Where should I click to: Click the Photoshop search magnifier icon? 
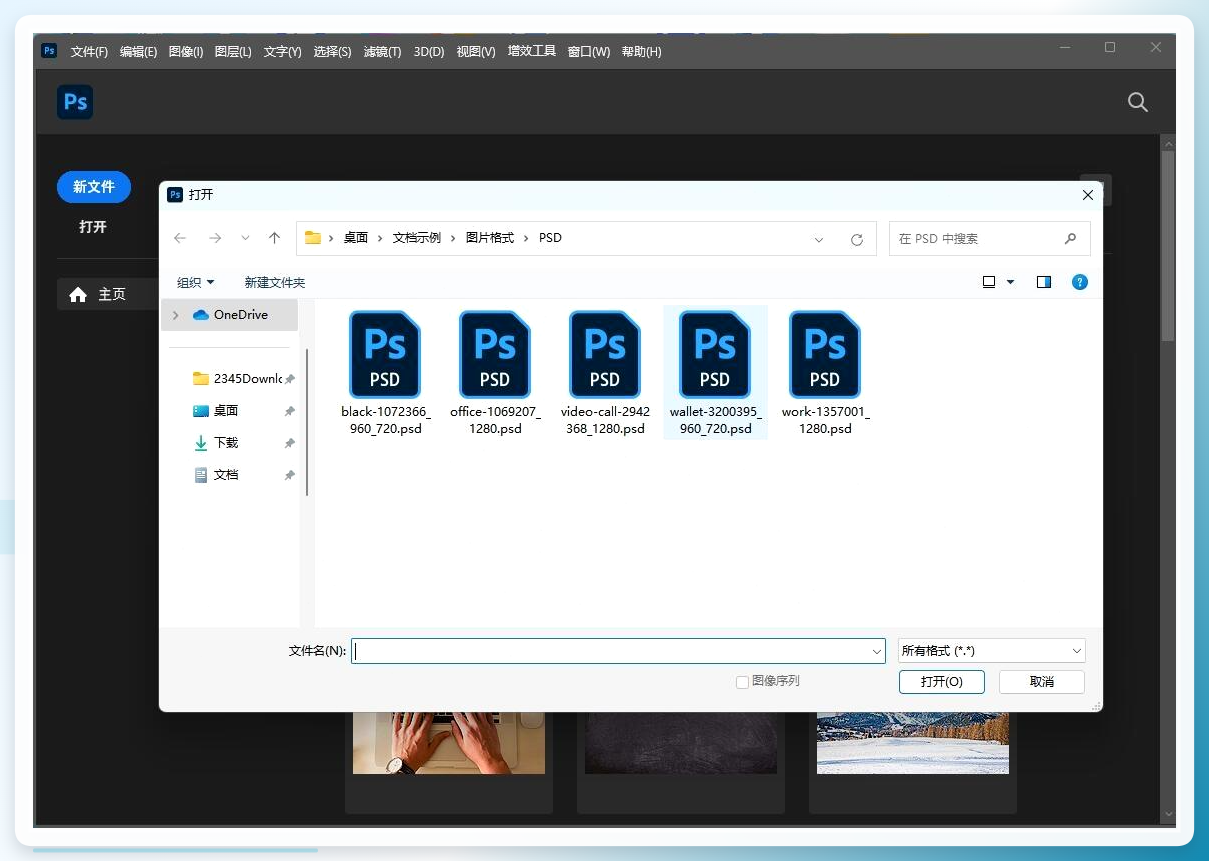pos(1138,102)
